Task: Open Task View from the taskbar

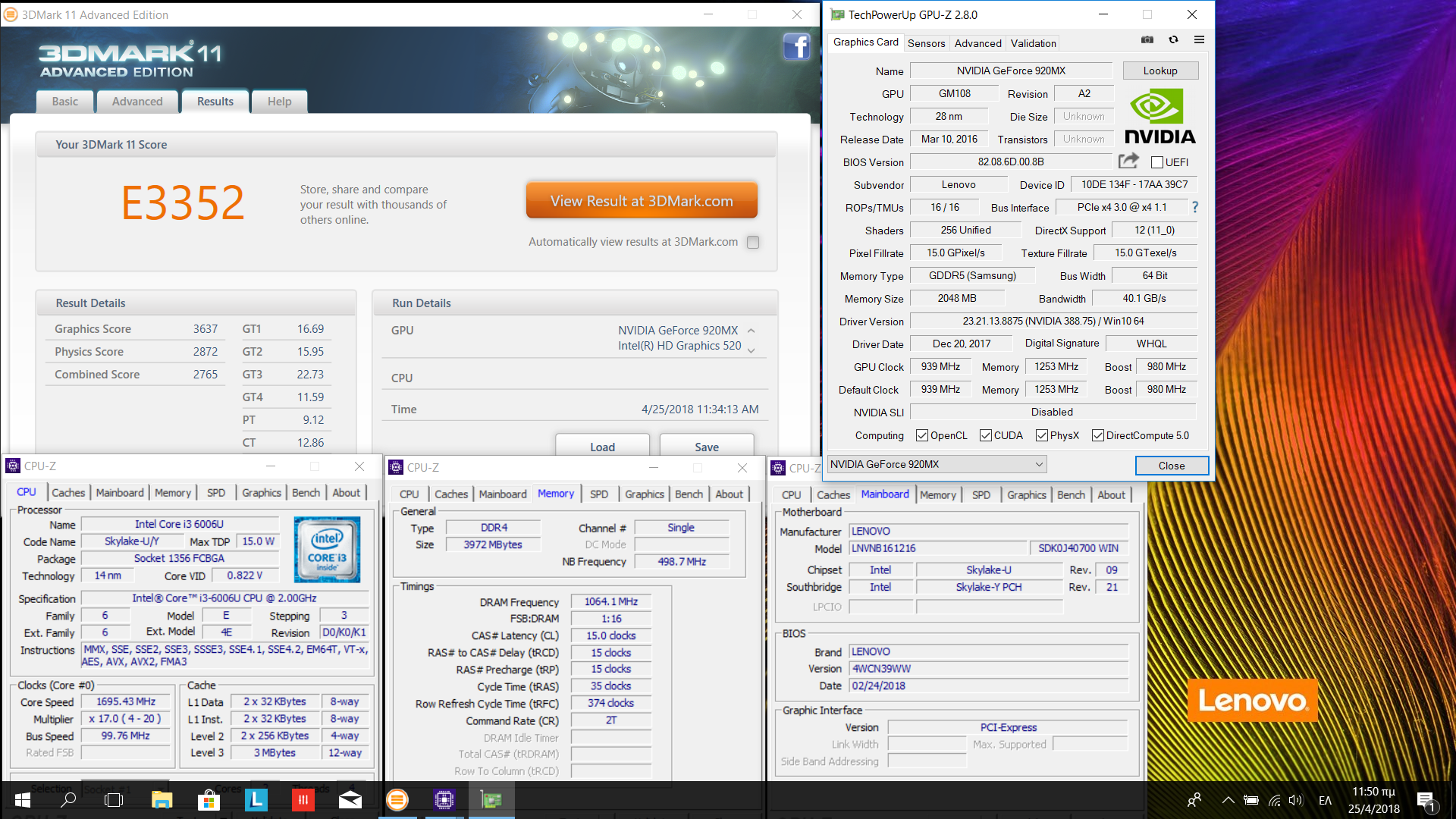Action: click(114, 800)
